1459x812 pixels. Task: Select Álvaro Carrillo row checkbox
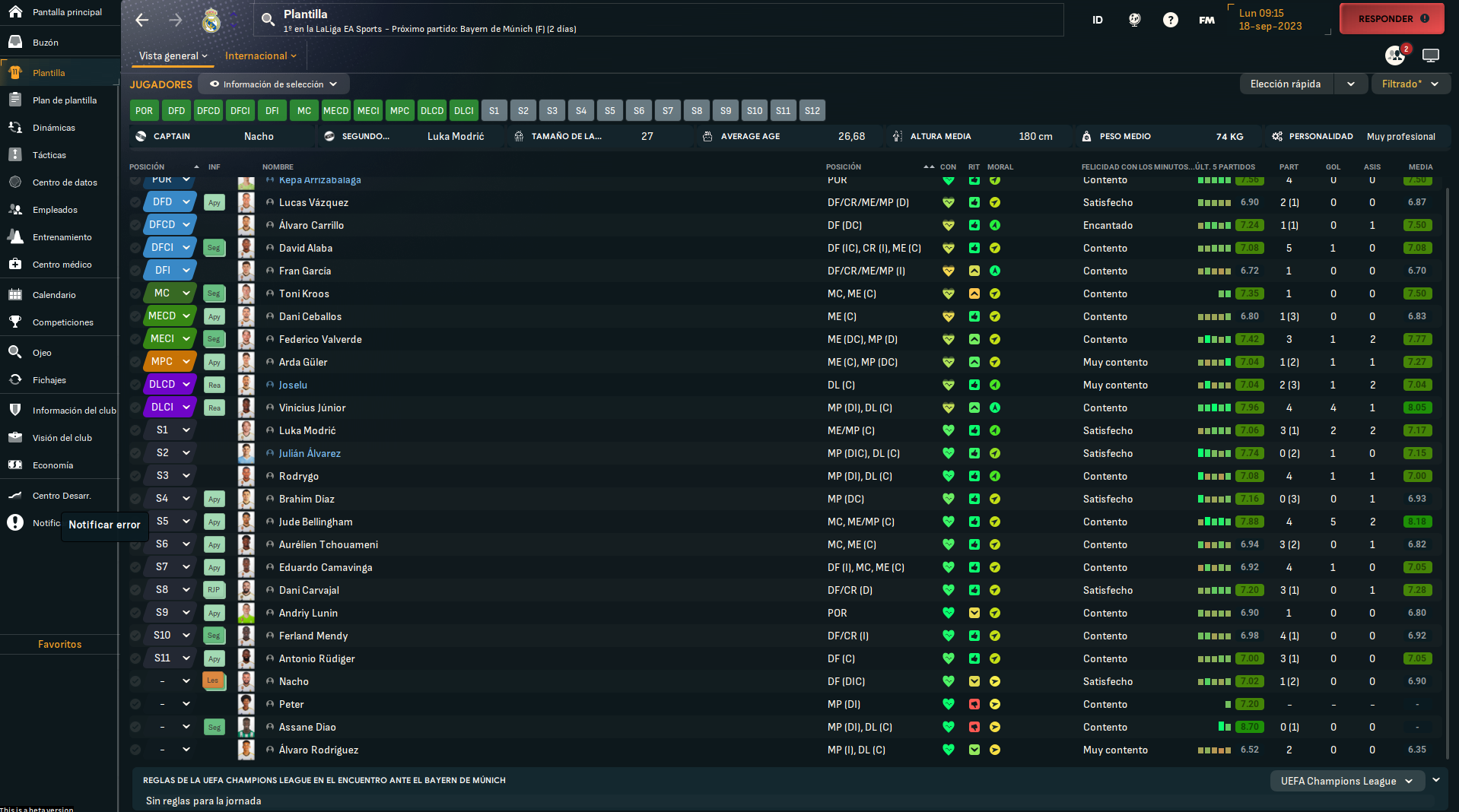(135, 225)
